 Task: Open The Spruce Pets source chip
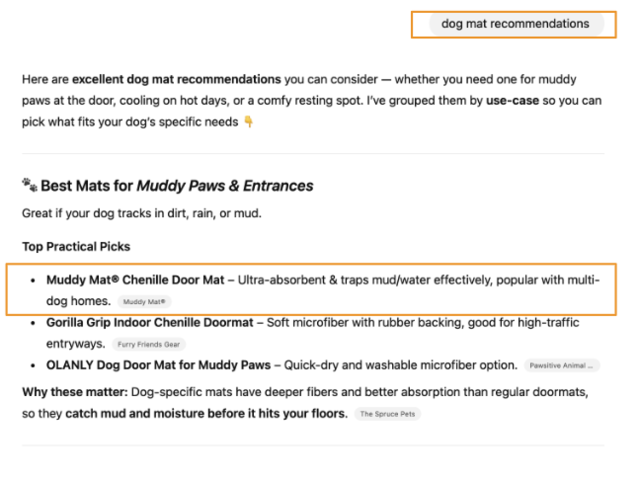(x=387, y=414)
